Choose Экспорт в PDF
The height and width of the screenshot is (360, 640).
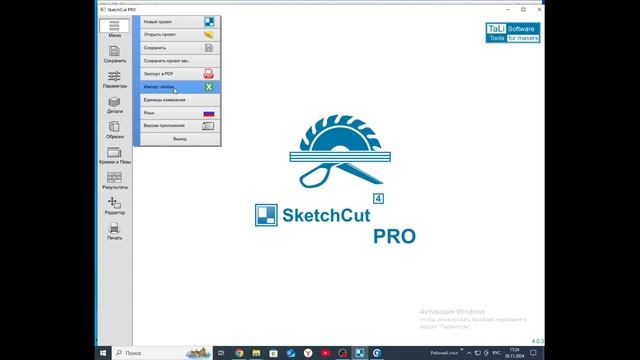[x=180, y=74]
